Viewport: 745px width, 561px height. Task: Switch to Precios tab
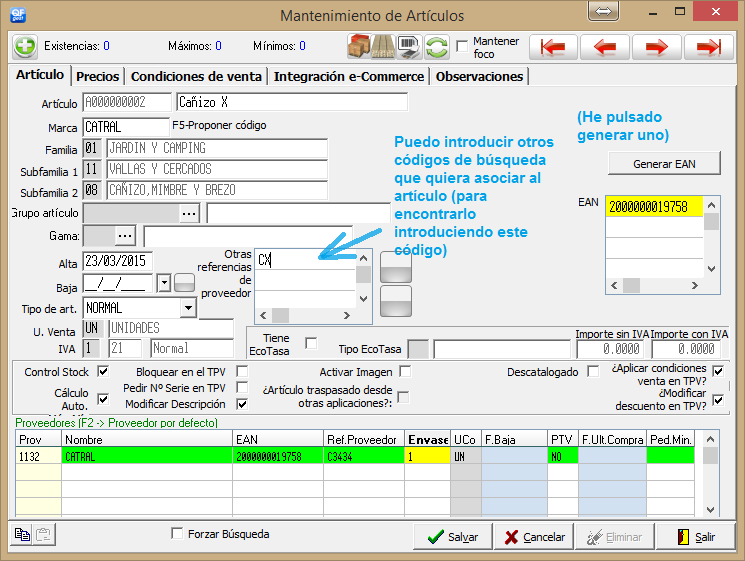tap(97, 76)
